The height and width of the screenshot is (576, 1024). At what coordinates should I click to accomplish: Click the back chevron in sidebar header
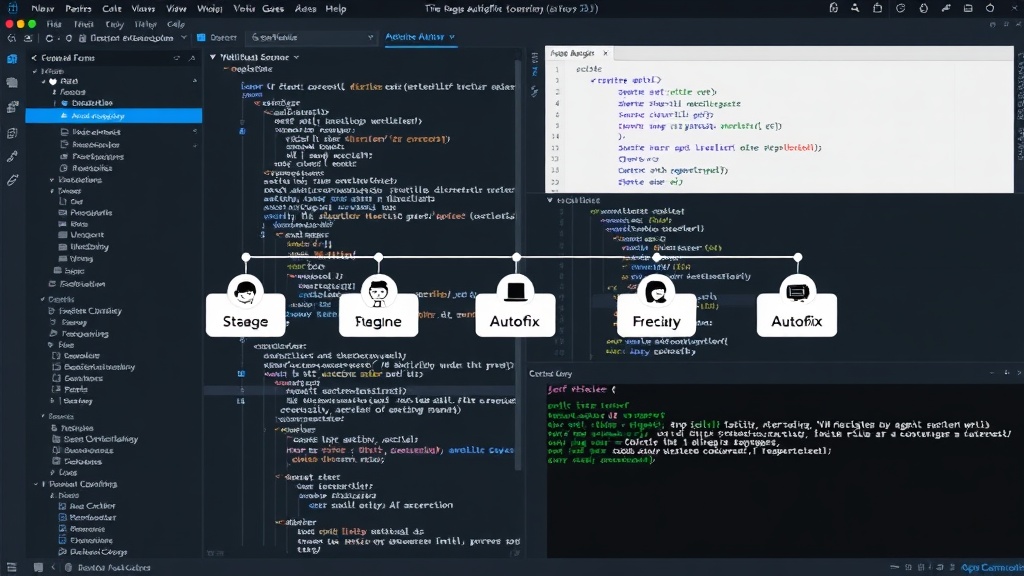[34, 58]
